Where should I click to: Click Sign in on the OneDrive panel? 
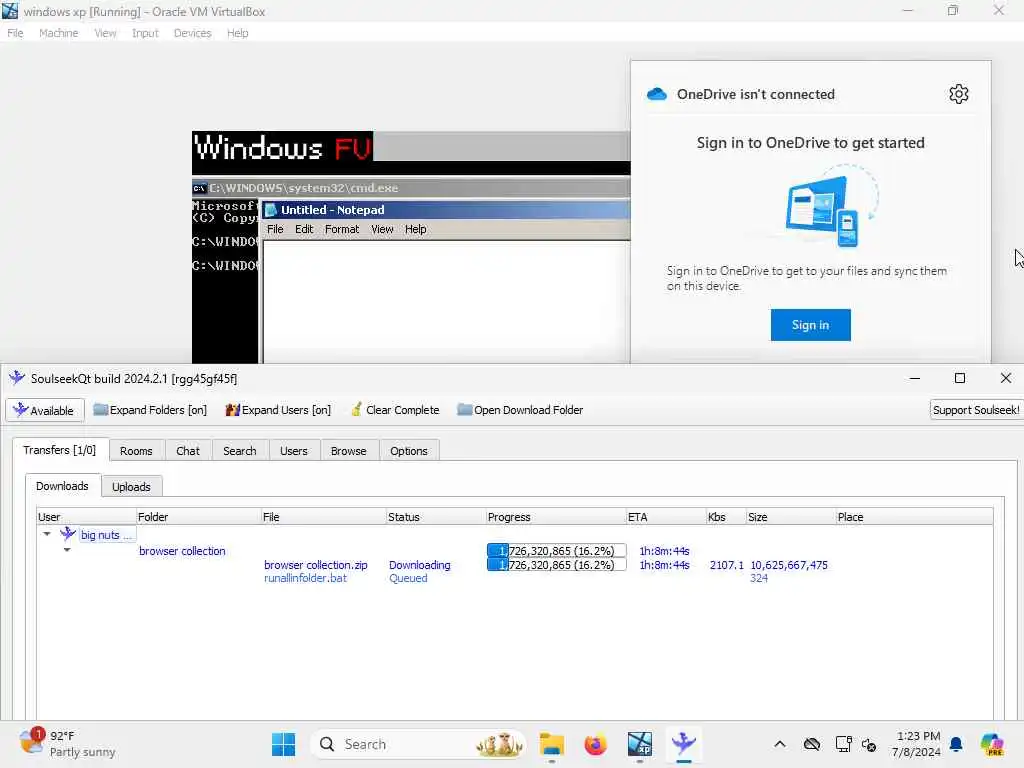(x=810, y=325)
